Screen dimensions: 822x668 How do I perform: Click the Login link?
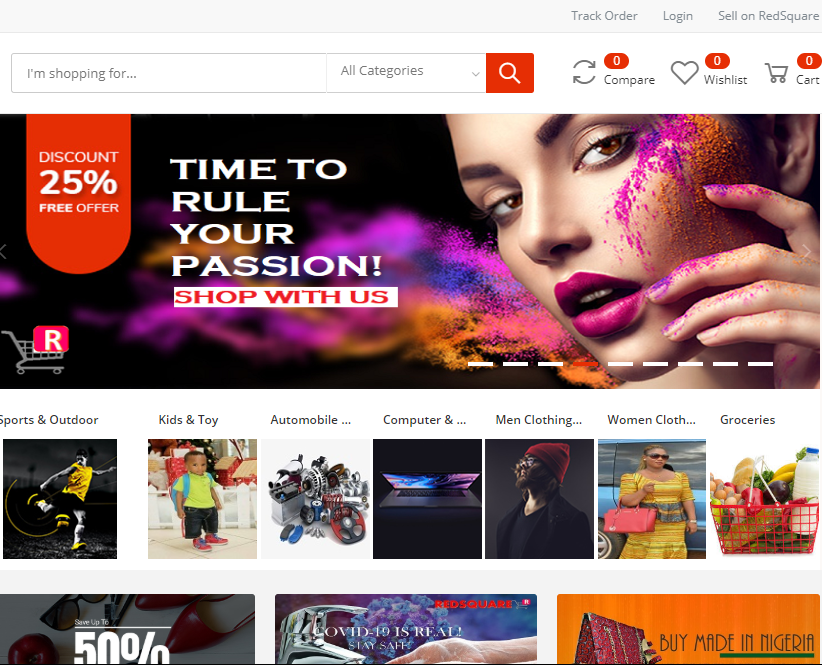(677, 16)
